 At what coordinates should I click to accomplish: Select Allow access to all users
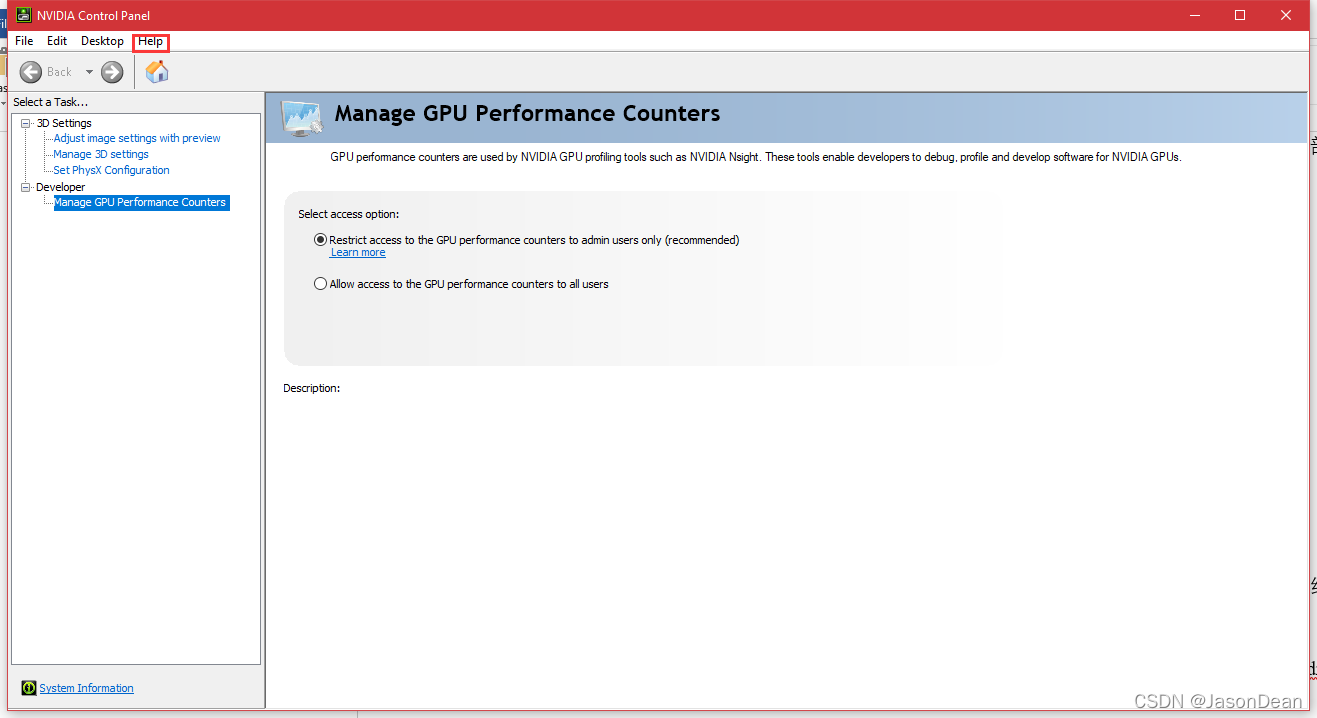[x=320, y=284]
